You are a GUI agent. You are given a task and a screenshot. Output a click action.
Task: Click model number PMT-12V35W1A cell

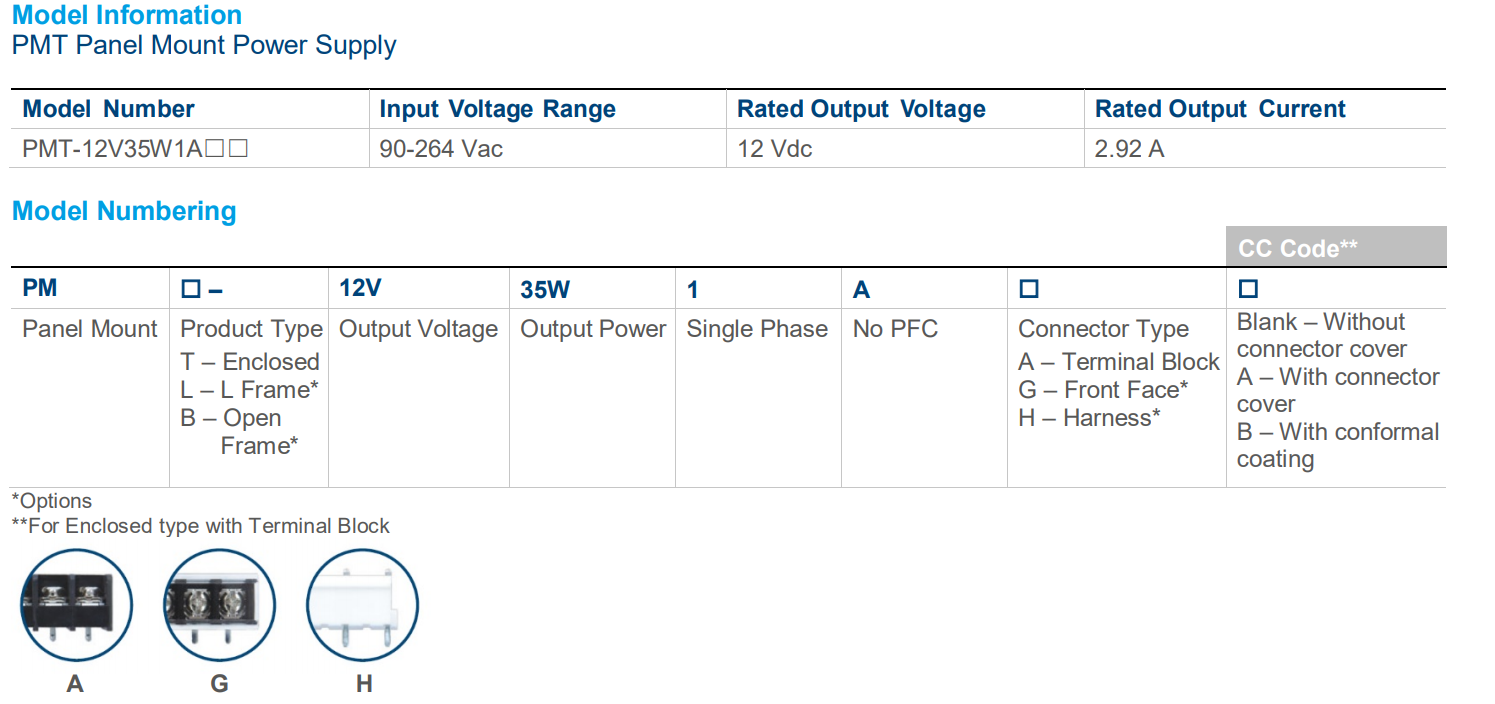coord(135,149)
